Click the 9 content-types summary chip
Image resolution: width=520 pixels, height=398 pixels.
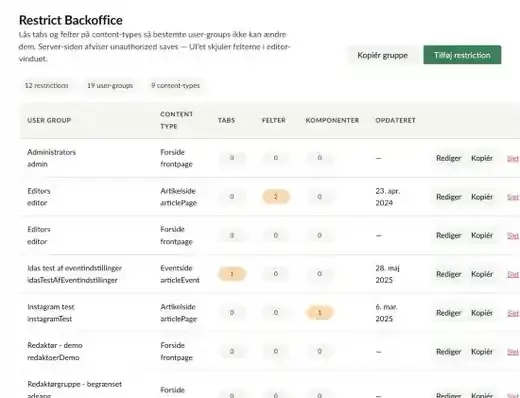(175, 86)
